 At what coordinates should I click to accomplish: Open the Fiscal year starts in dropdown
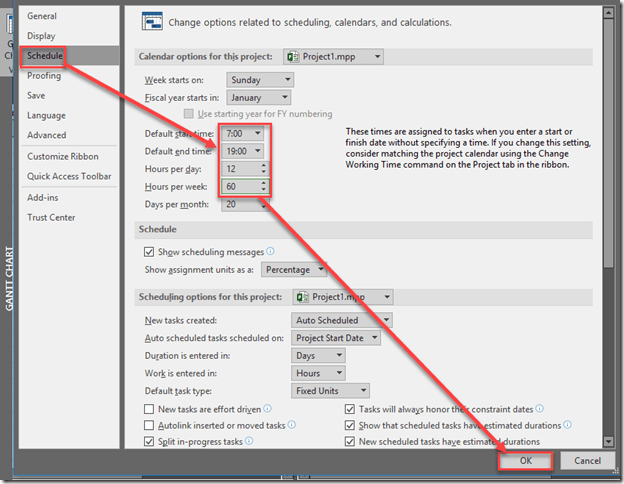click(x=259, y=98)
